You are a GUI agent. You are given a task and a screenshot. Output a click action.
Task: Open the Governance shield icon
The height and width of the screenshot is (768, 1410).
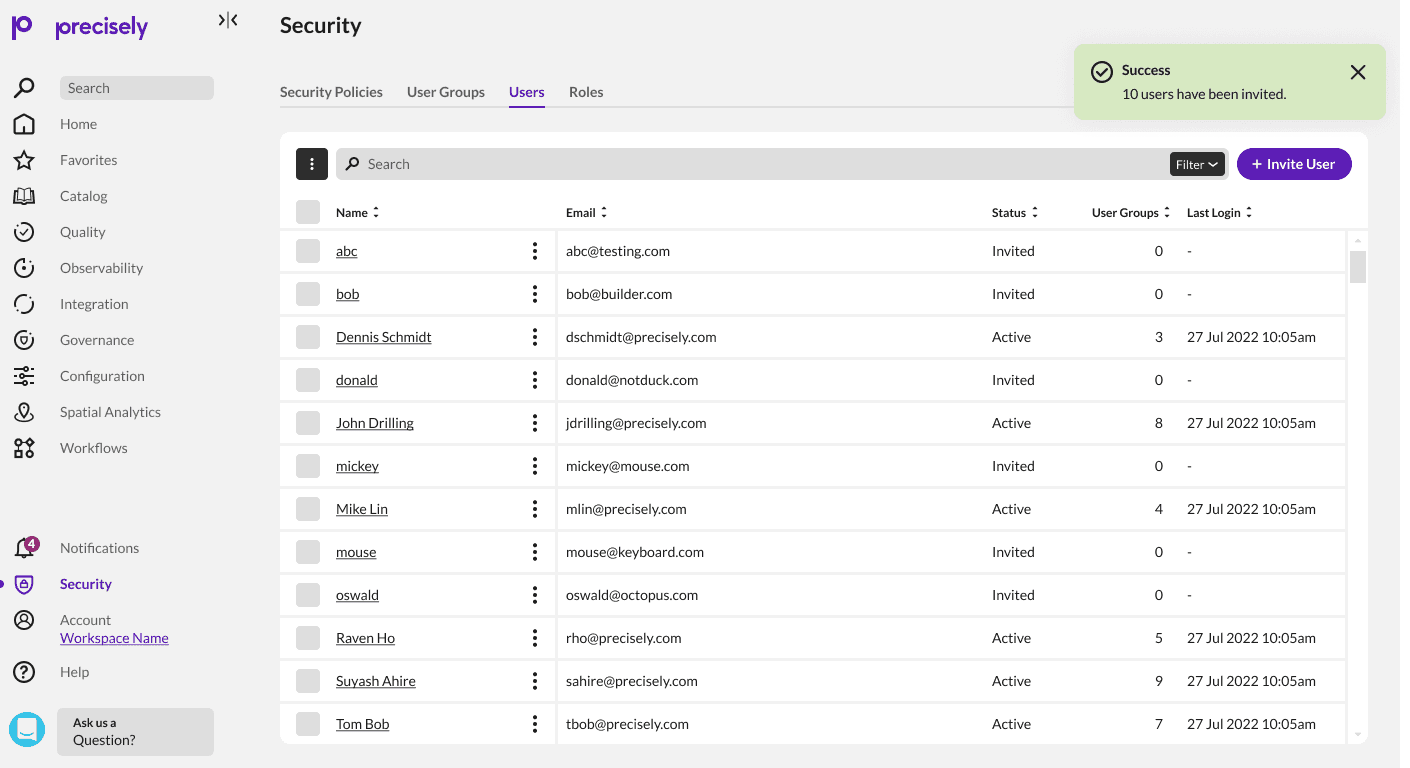tap(24, 340)
